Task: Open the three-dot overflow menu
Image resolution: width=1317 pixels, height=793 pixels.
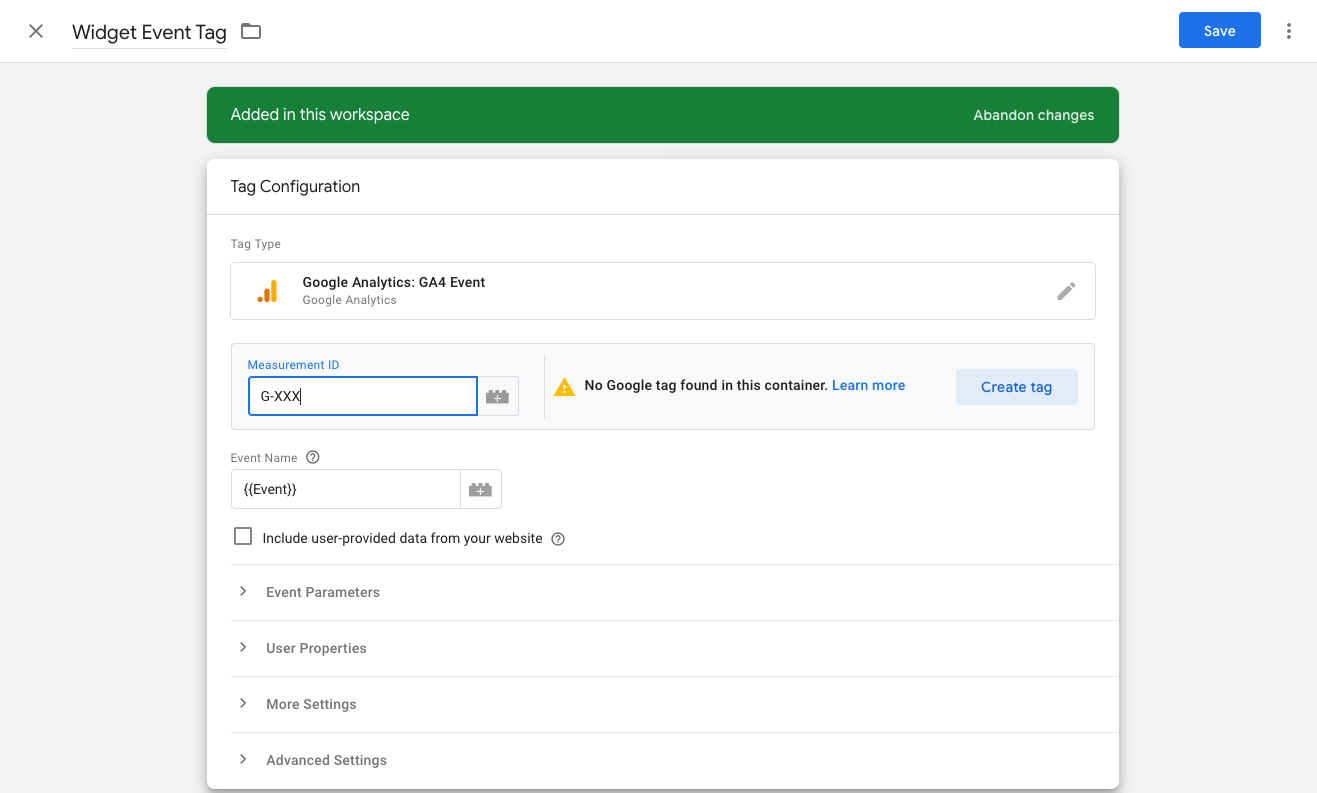Action: tap(1289, 31)
